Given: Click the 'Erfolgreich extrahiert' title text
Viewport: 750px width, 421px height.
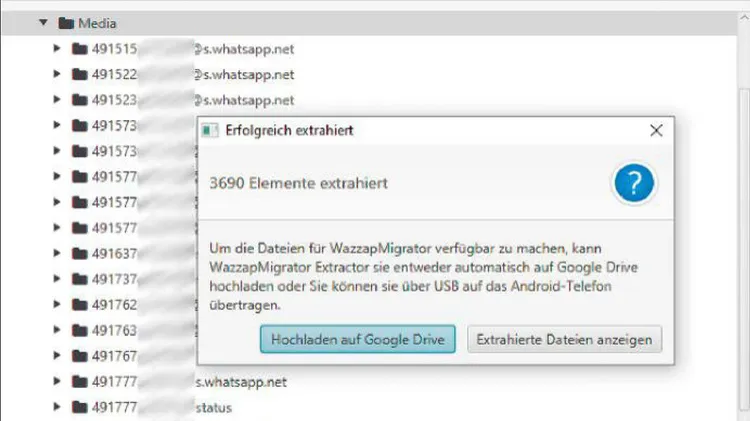Looking at the screenshot, I should pos(289,131).
